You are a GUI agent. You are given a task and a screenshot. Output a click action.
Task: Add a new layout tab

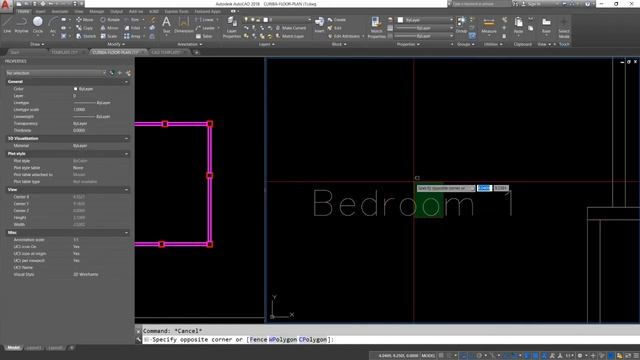[x=71, y=348]
